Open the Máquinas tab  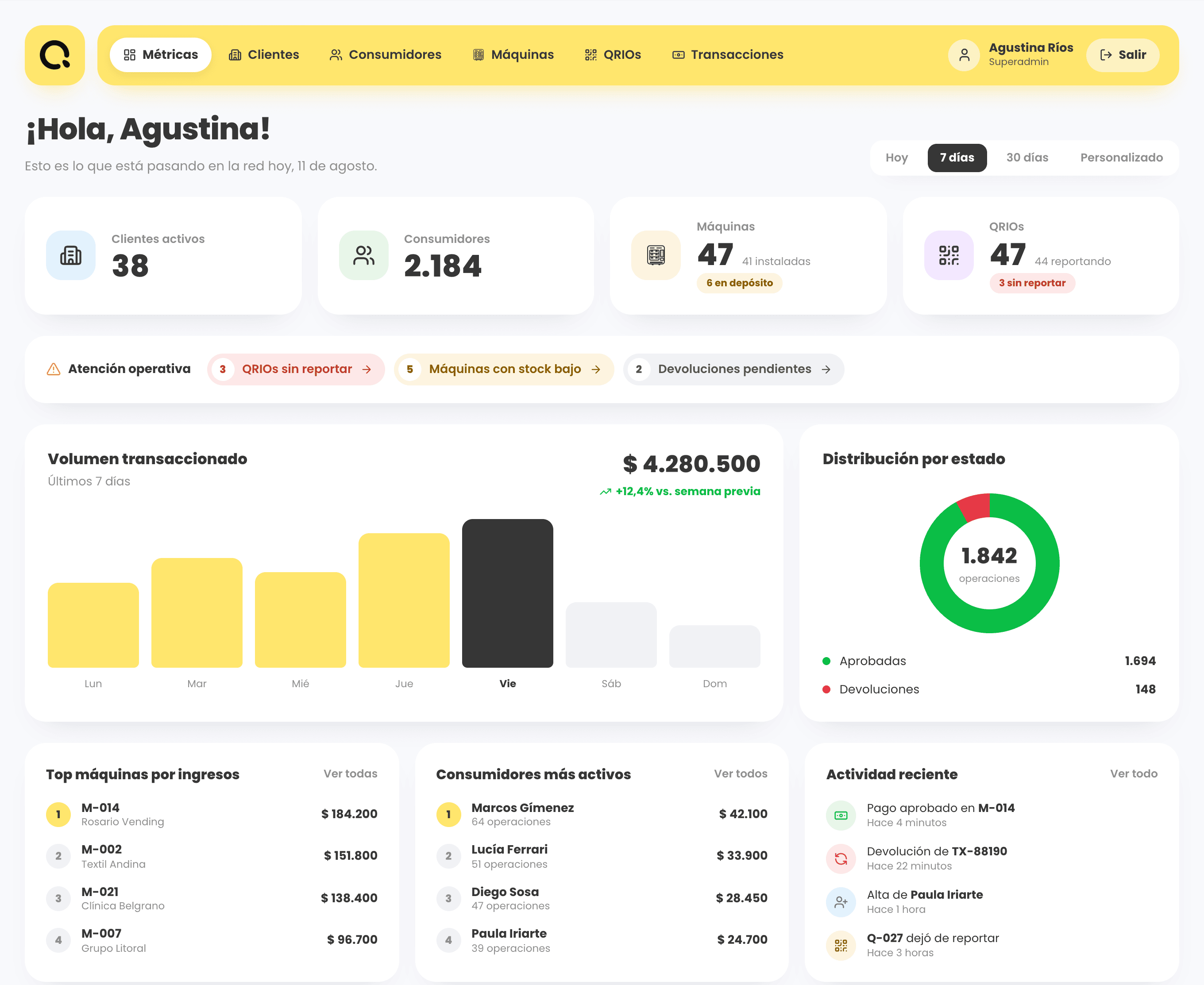tap(513, 55)
